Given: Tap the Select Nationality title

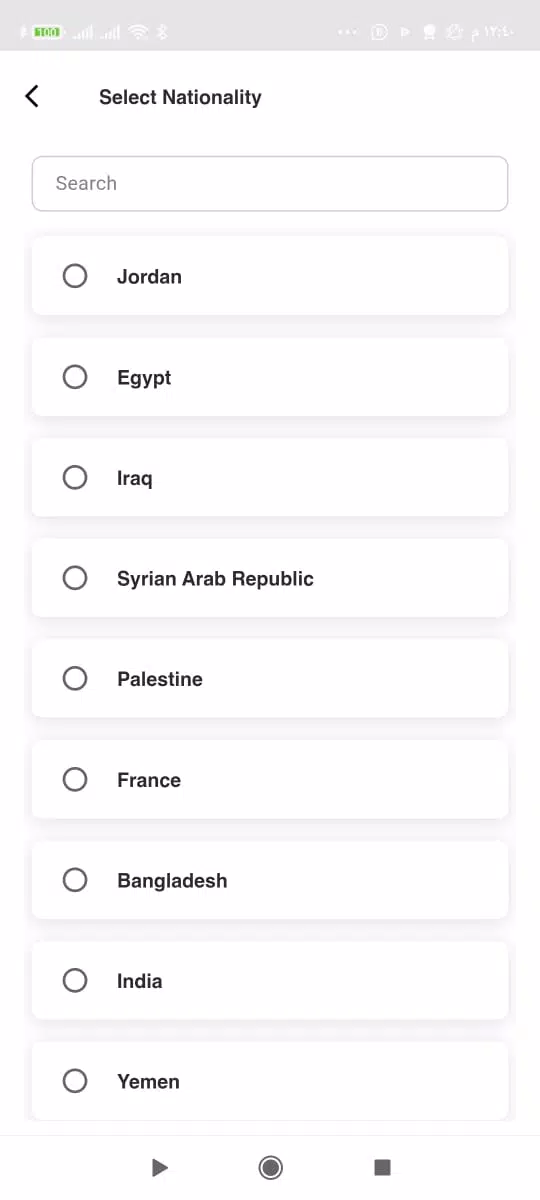Looking at the screenshot, I should (x=180, y=97).
